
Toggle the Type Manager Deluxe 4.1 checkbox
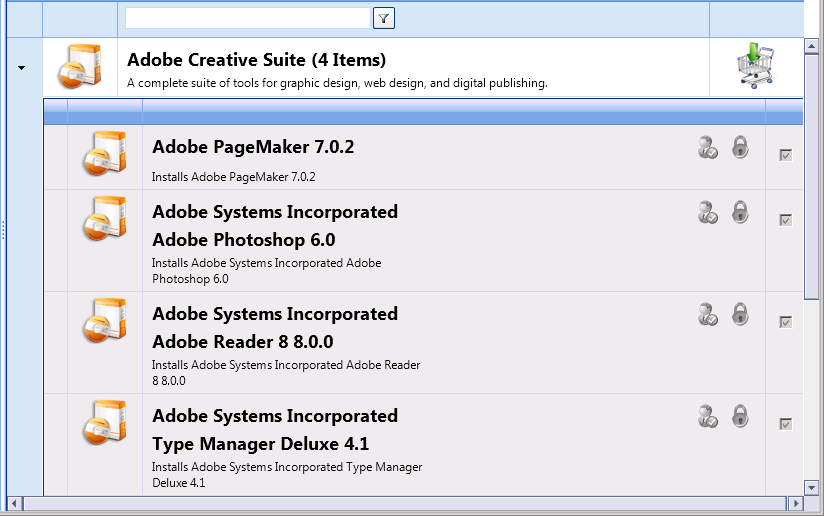click(786, 424)
